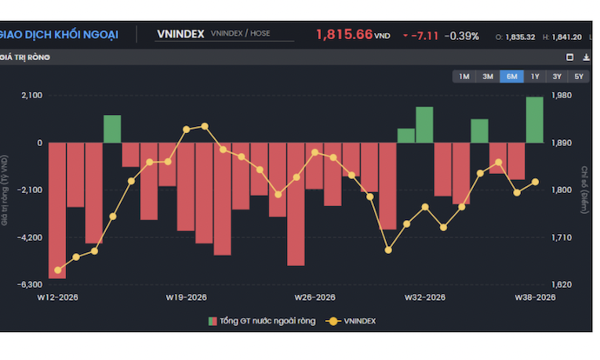Click the -0.39% percentage change
This screenshot has width=600, height=360.
point(461,36)
